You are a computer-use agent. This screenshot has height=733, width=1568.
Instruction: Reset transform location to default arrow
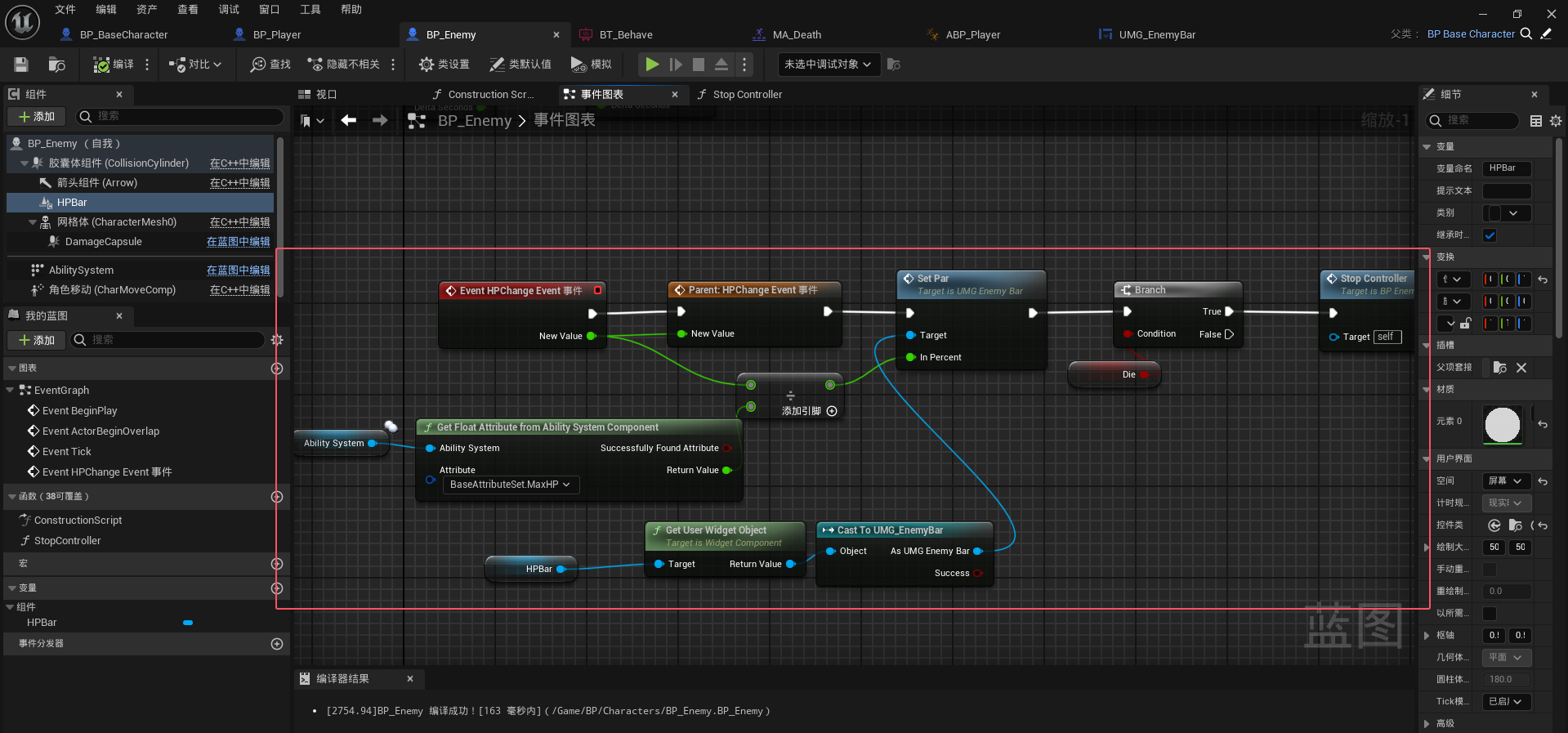[x=1543, y=279]
